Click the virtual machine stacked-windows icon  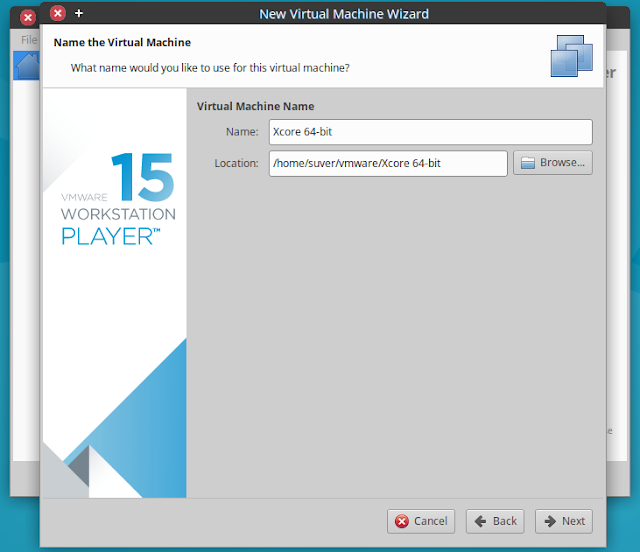571,56
